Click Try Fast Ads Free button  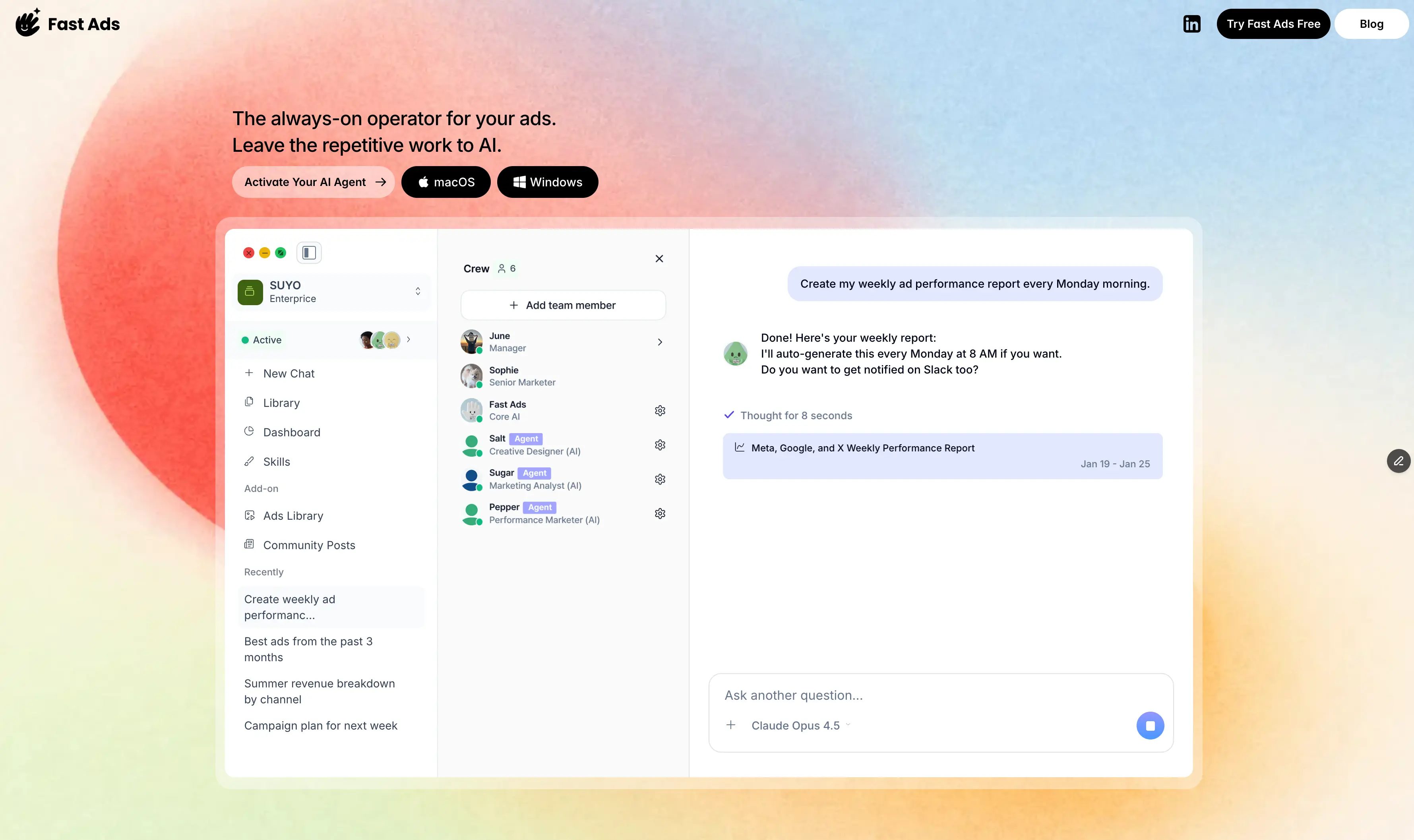[1273, 24]
